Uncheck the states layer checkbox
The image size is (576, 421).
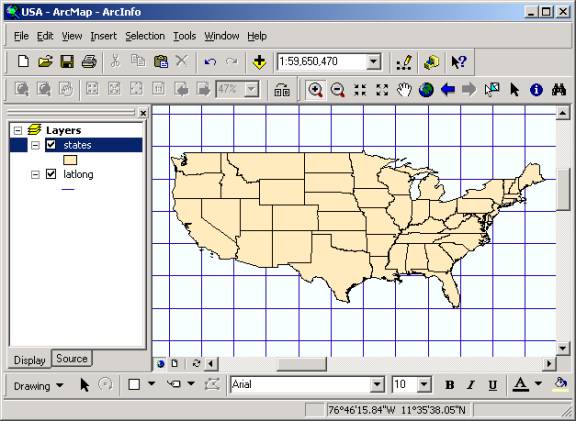pos(51,145)
